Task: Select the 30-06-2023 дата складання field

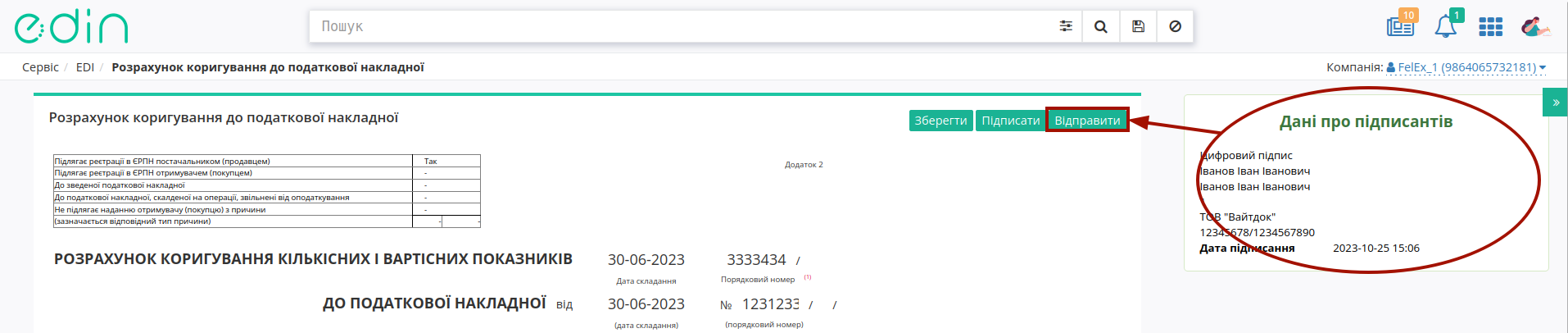Action: point(646,260)
